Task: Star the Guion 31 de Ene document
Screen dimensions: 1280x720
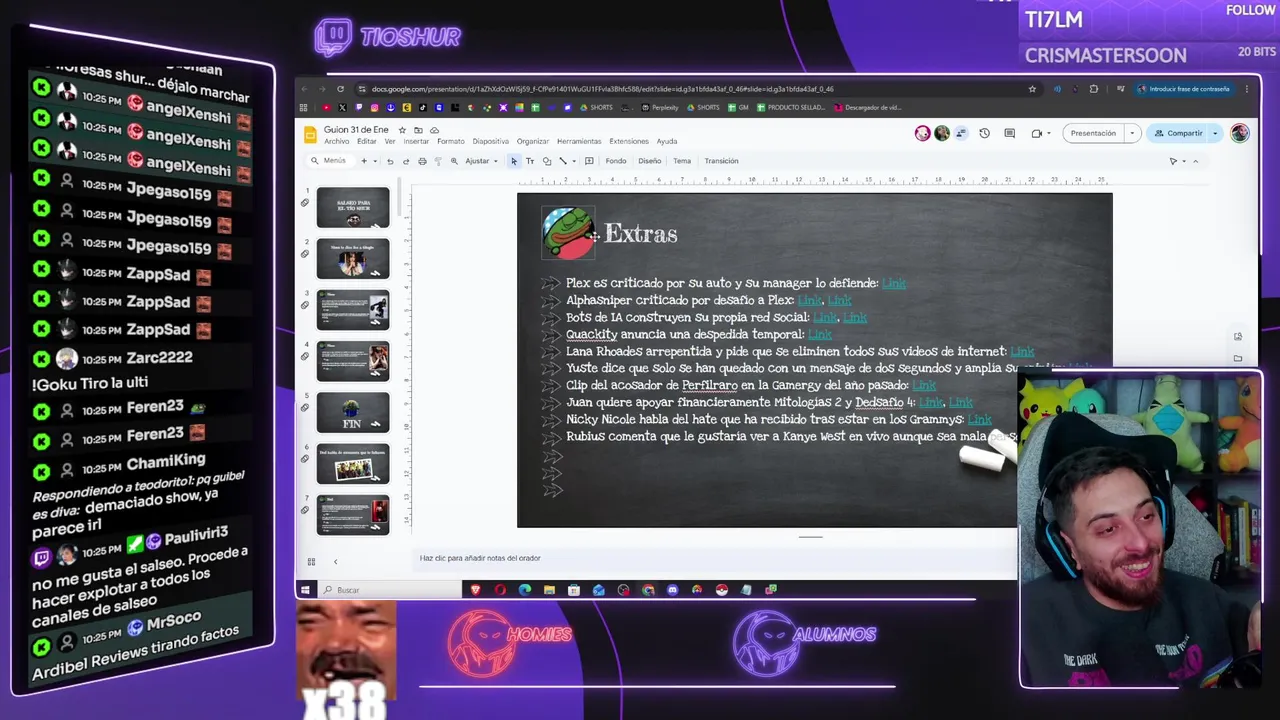Action: click(402, 130)
